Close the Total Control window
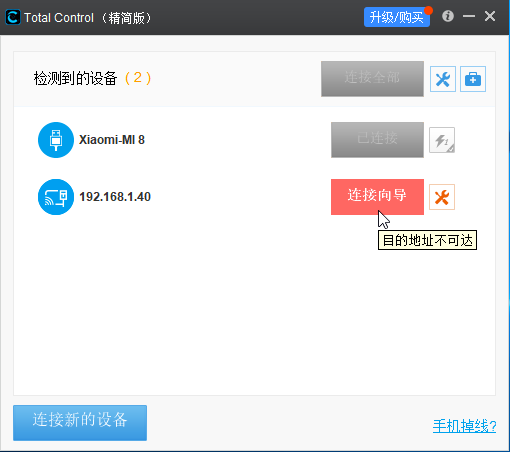510x452 pixels. click(490, 16)
